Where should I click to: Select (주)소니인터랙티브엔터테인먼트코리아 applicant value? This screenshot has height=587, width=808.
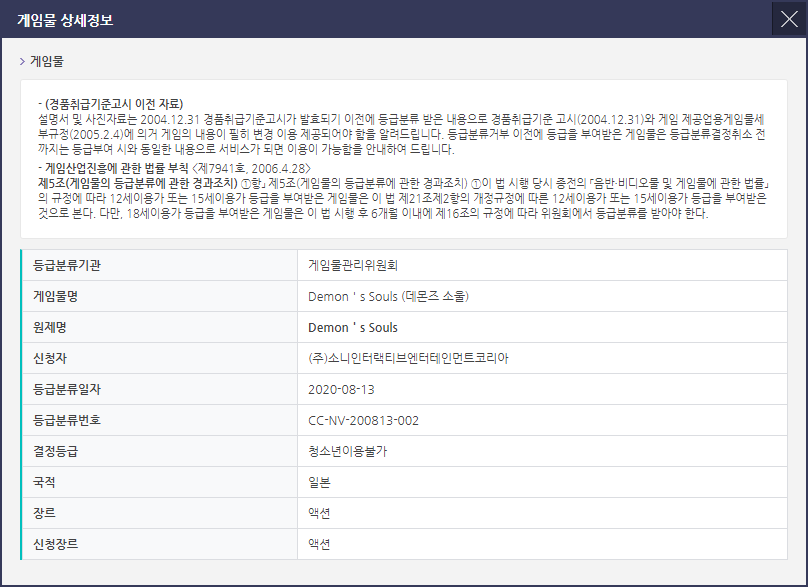pyautogui.click(x=408, y=358)
